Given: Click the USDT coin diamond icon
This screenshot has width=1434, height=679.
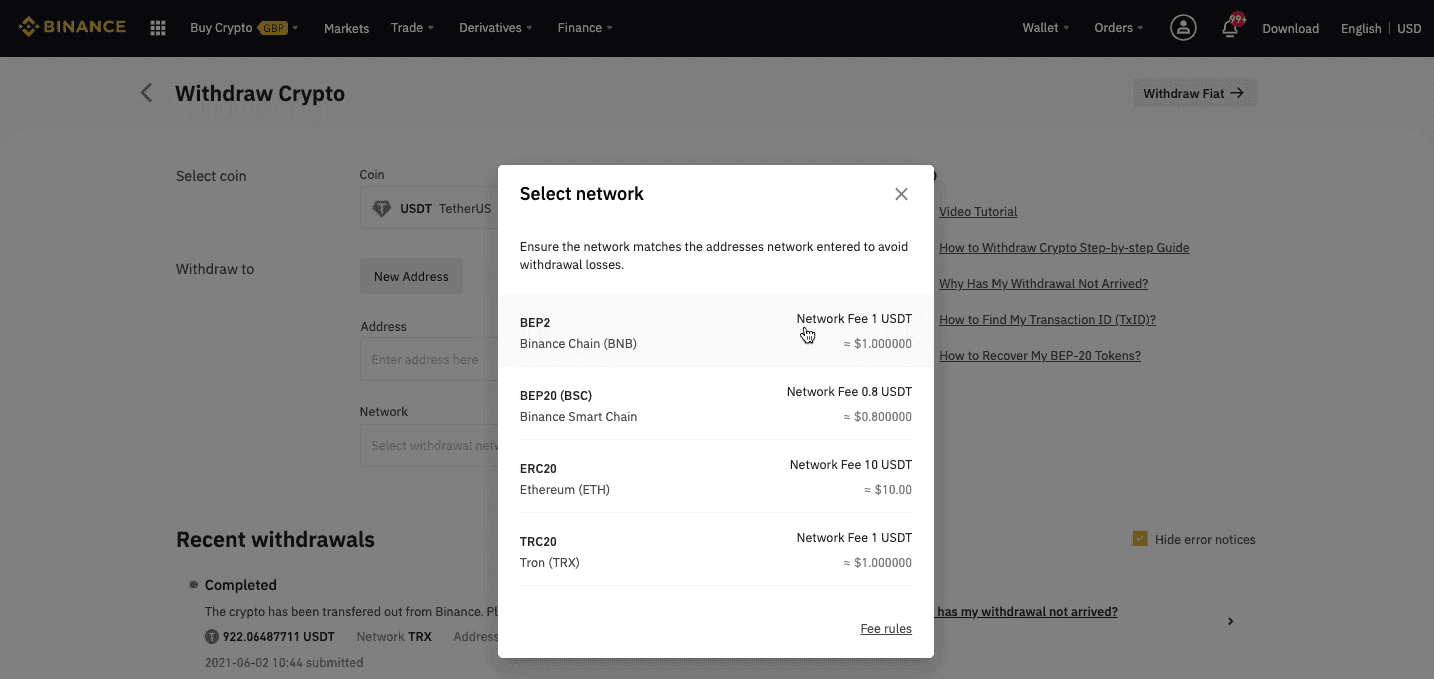Looking at the screenshot, I should (381, 209).
